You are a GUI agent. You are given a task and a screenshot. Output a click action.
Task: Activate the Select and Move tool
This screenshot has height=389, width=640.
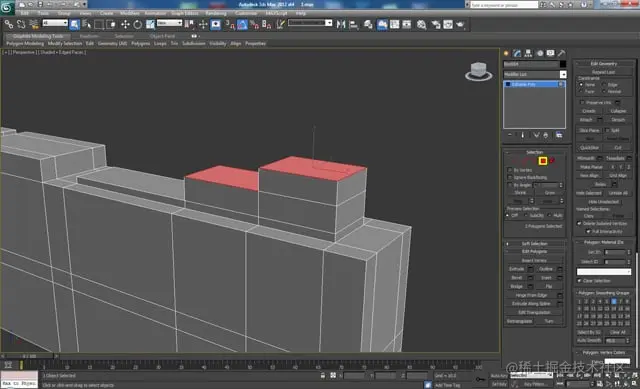pyautogui.click(x=125, y=24)
